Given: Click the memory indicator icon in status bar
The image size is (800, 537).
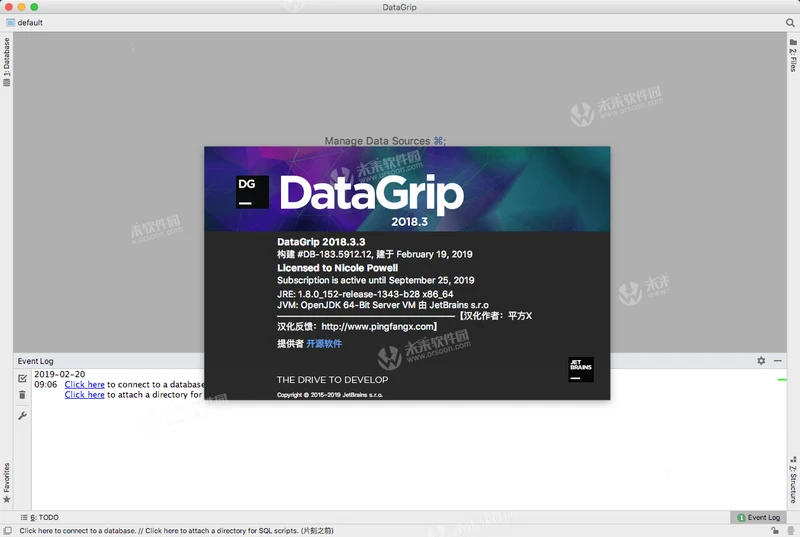Looking at the screenshot, I should [x=790, y=531].
